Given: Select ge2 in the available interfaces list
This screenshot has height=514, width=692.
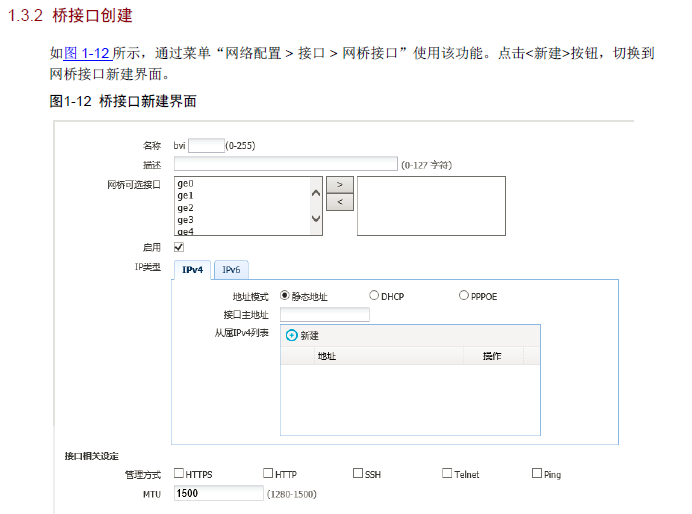Looking at the screenshot, I should coord(185,207).
